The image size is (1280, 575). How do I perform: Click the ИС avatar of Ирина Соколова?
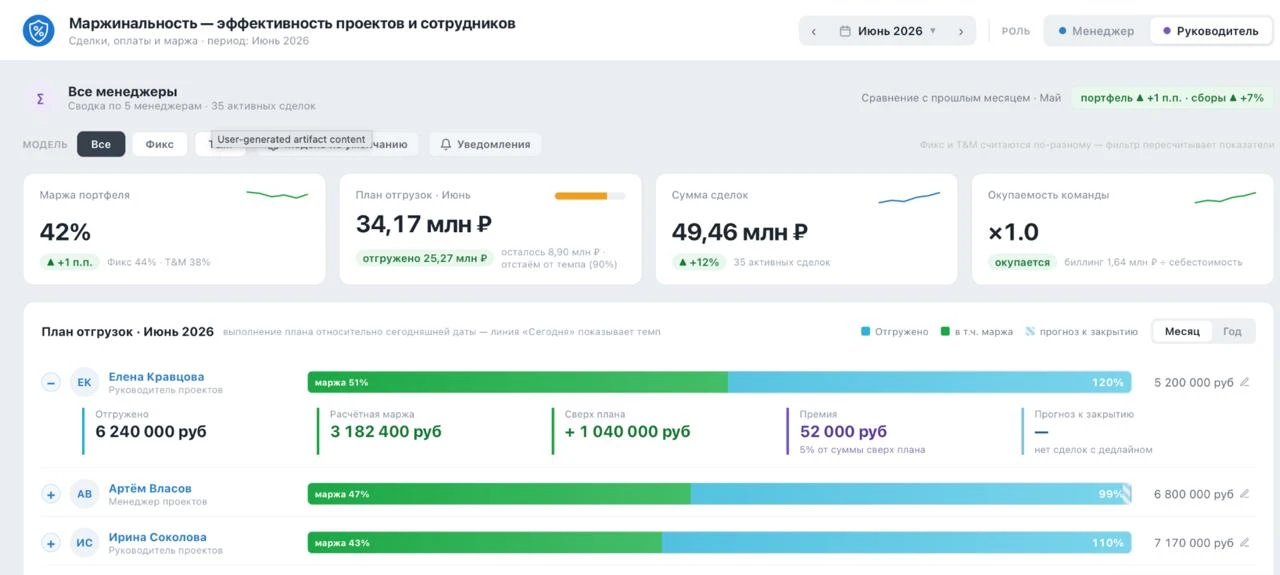click(x=84, y=543)
